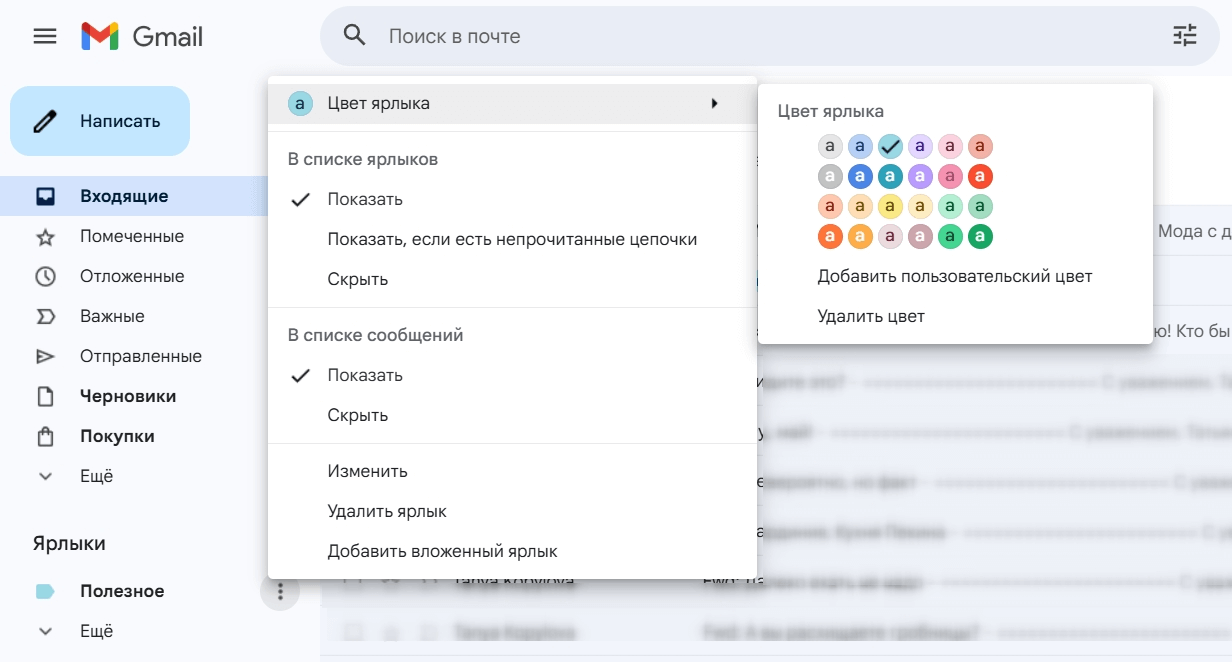Expand Ещё under the Ярлыки section

tap(96, 631)
